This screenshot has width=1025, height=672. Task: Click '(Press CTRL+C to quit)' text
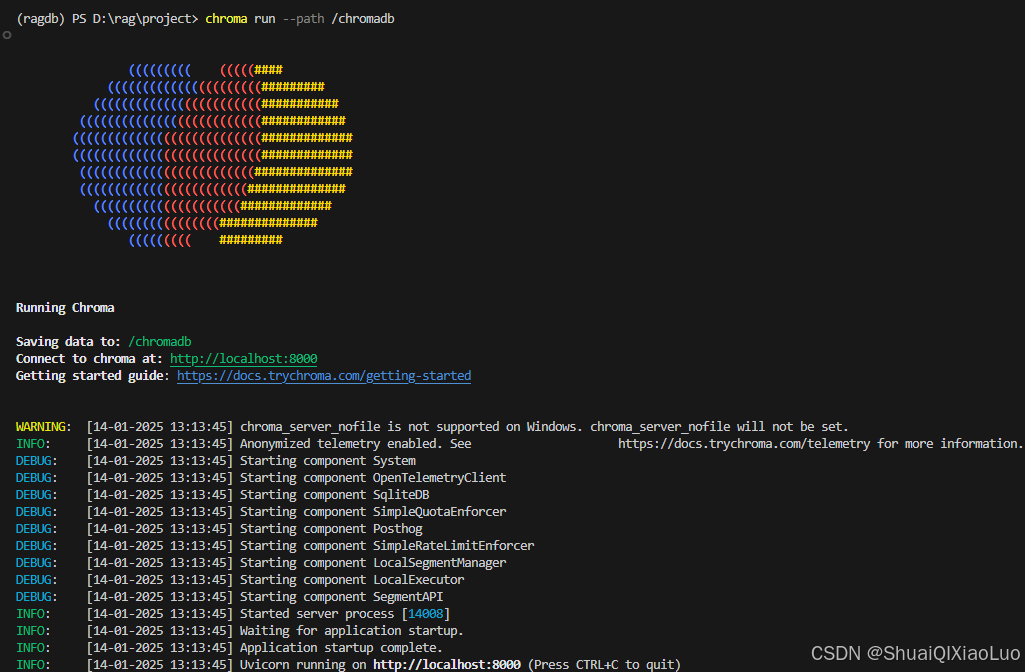(604, 664)
